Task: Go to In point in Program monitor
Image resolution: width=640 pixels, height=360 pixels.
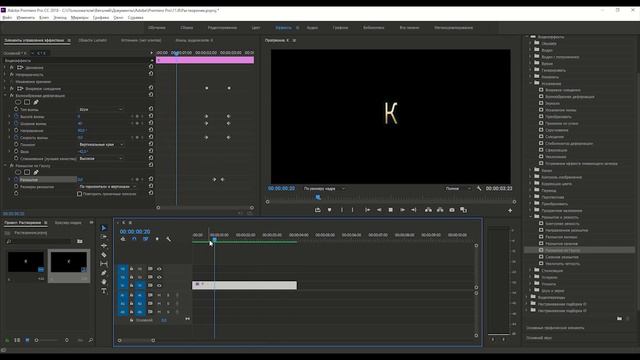Action: point(367,210)
